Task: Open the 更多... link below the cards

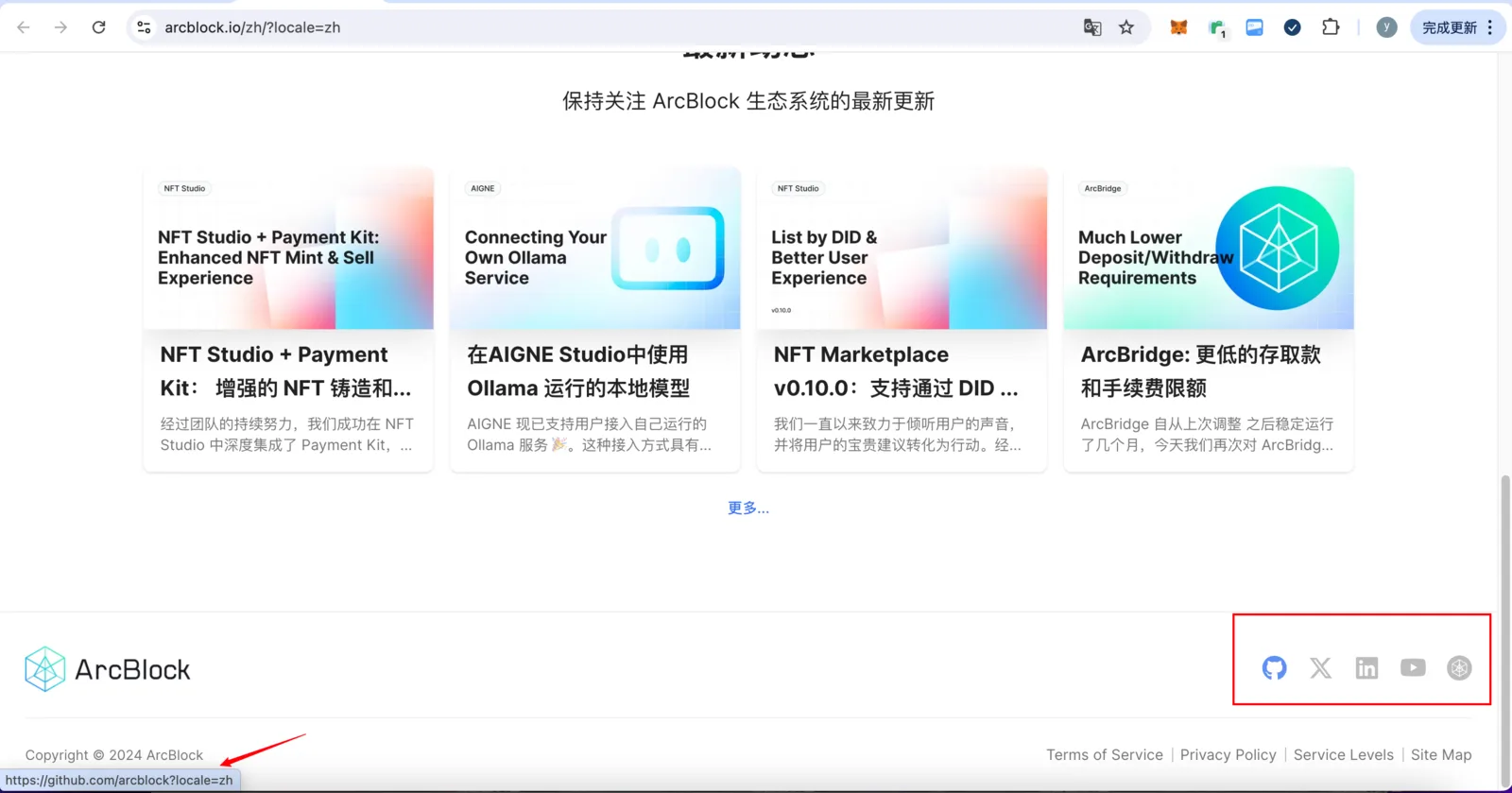Action: 748,509
